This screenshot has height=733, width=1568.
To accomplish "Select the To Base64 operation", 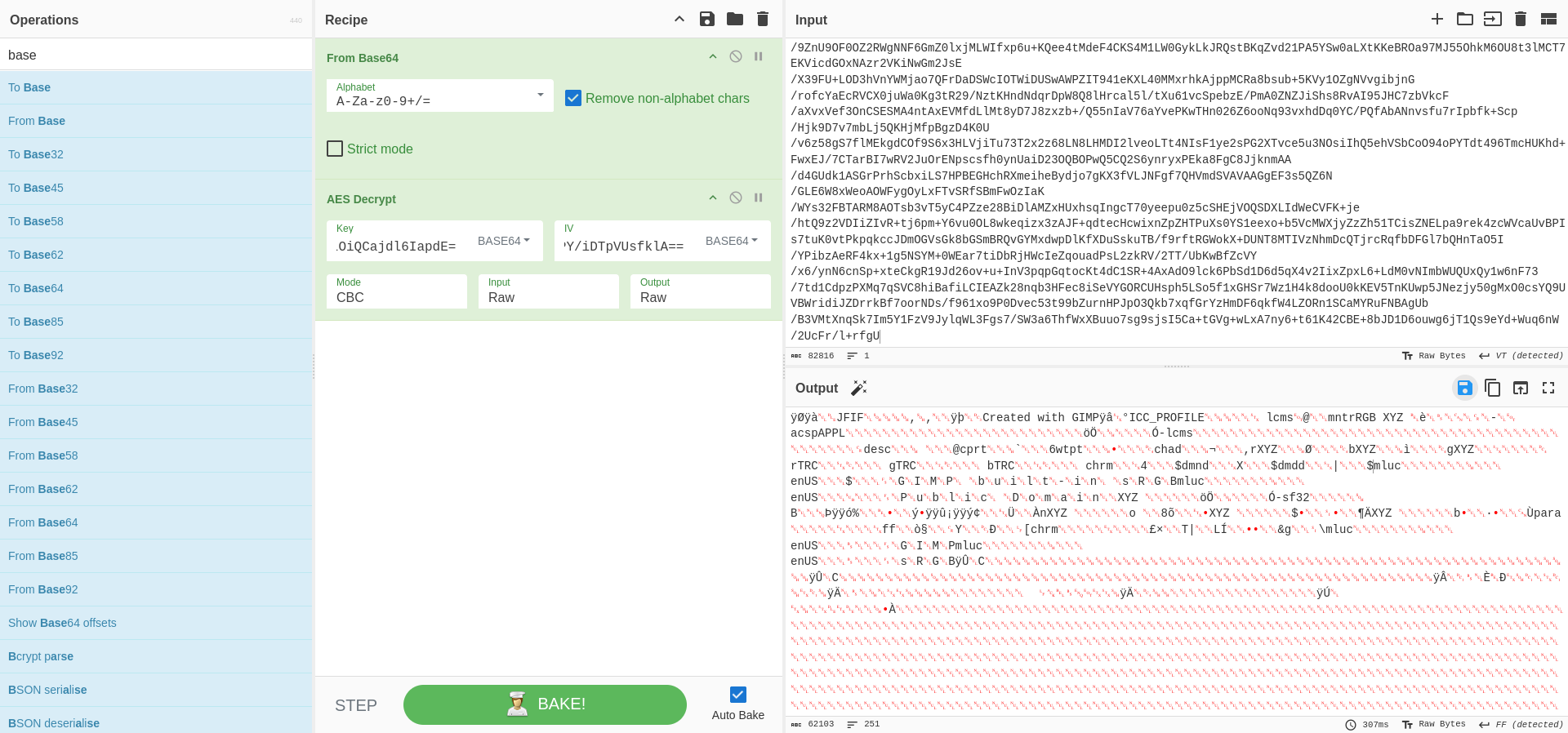I will pos(36,288).
